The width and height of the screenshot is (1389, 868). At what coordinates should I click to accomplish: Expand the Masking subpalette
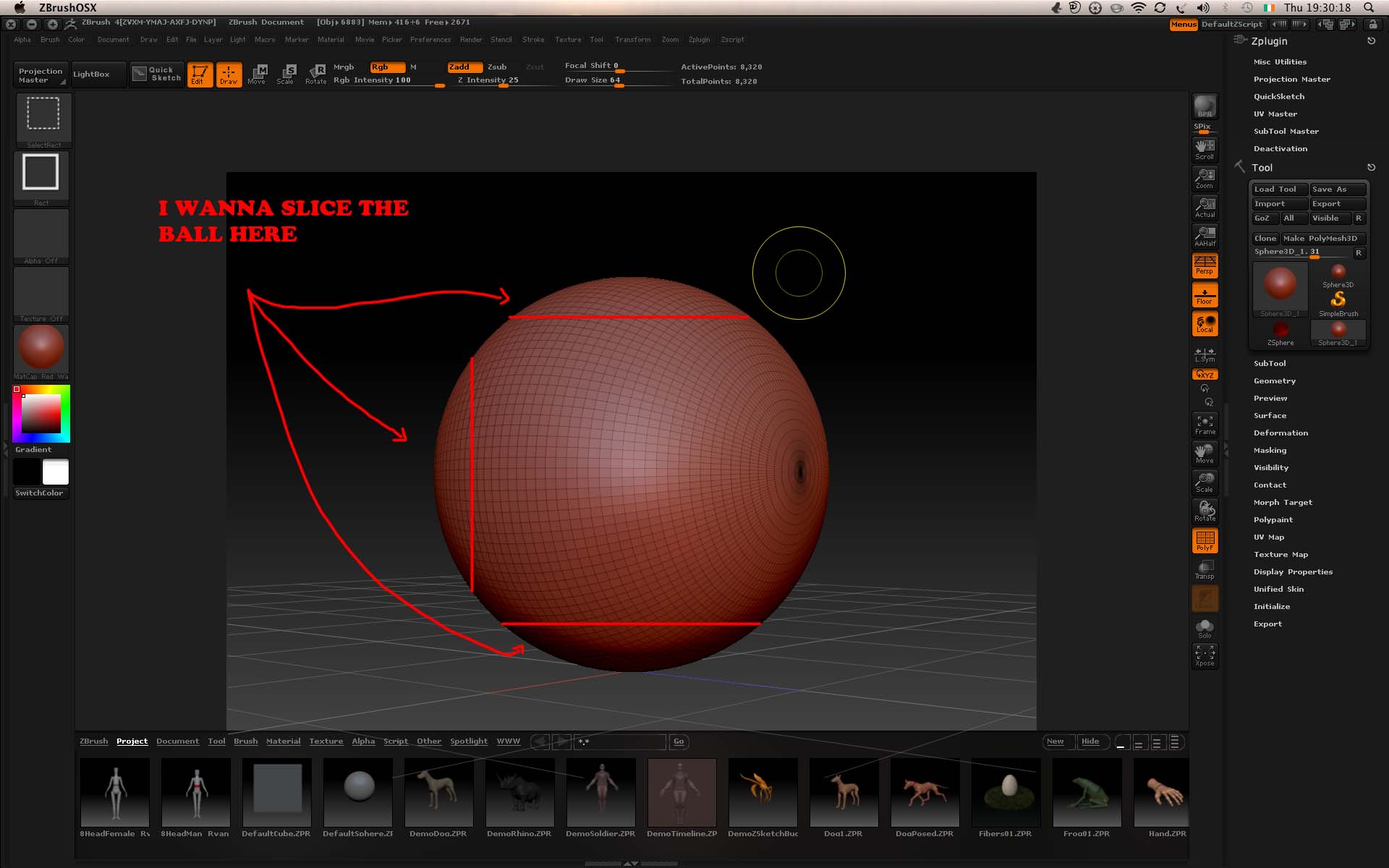1270,450
